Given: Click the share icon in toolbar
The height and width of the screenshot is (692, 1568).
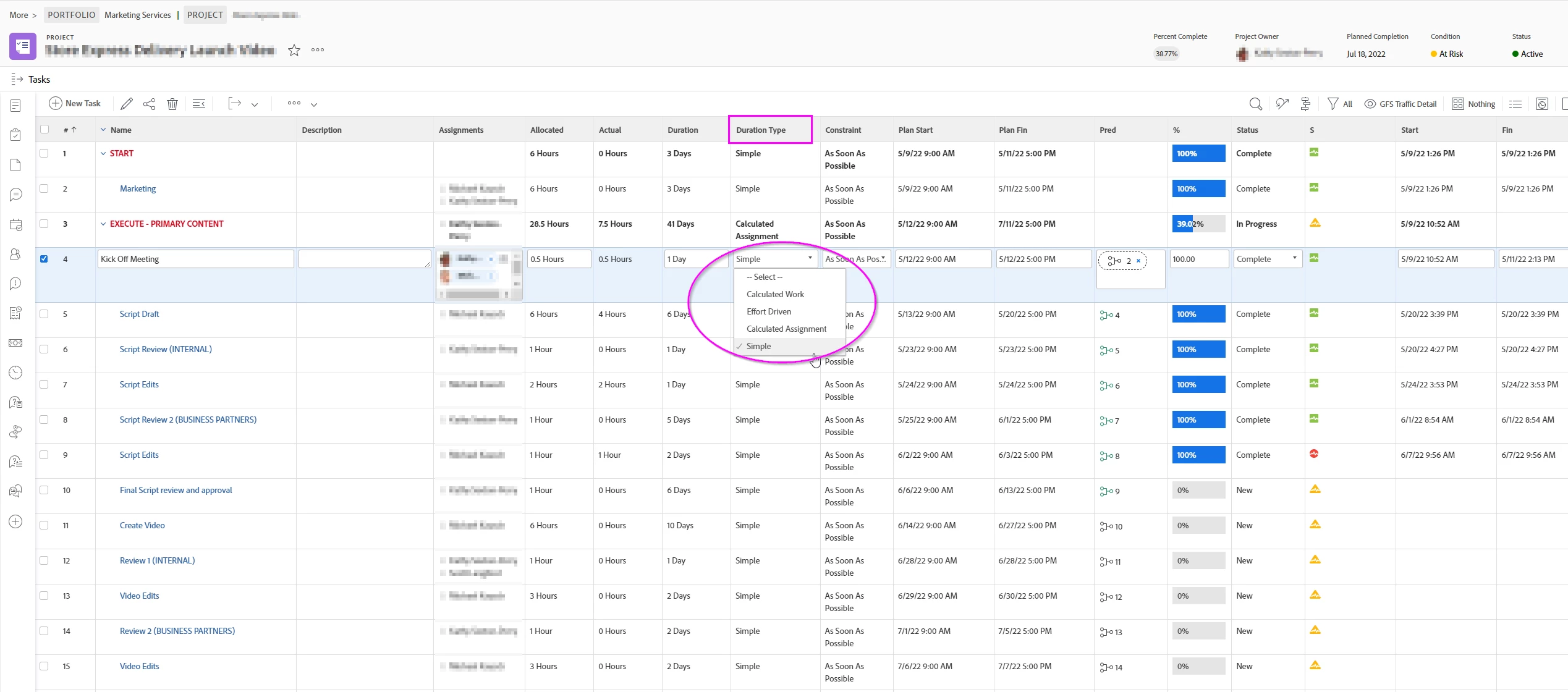Looking at the screenshot, I should [149, 104].
